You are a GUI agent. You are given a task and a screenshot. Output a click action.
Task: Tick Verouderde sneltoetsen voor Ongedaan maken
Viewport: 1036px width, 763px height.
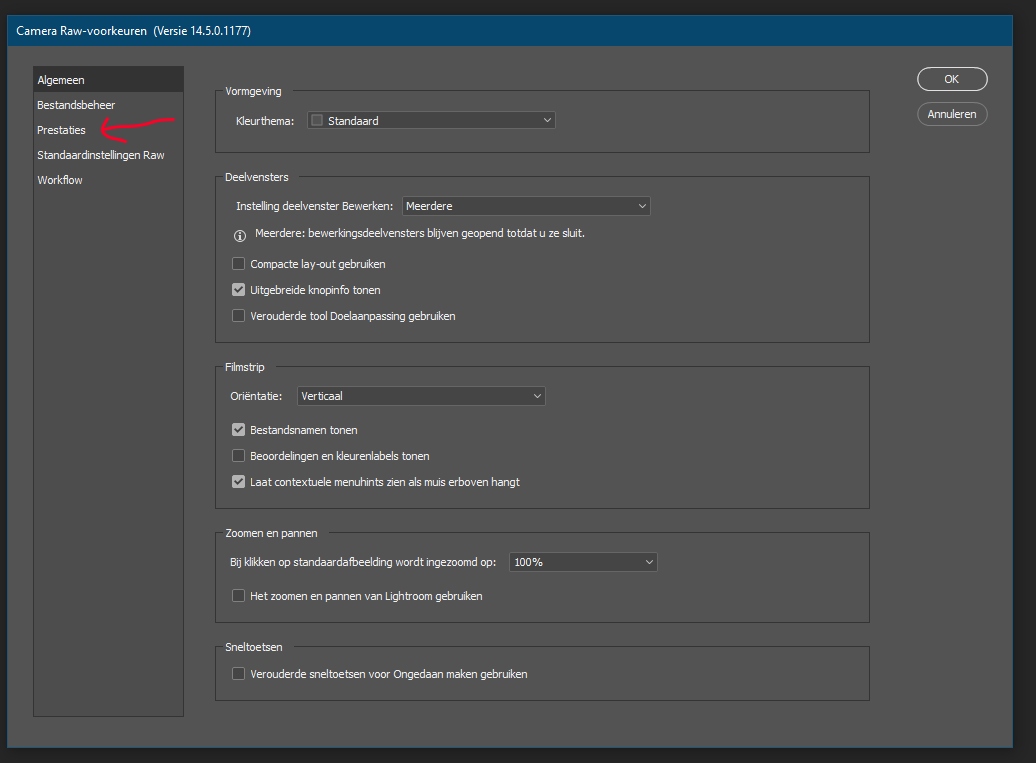tap(239, 674)
